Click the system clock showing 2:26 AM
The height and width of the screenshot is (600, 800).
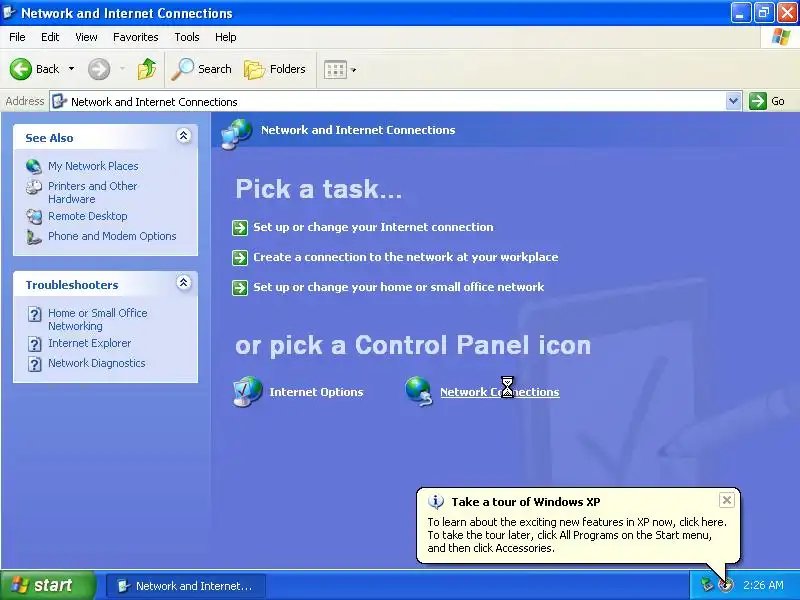763,585
